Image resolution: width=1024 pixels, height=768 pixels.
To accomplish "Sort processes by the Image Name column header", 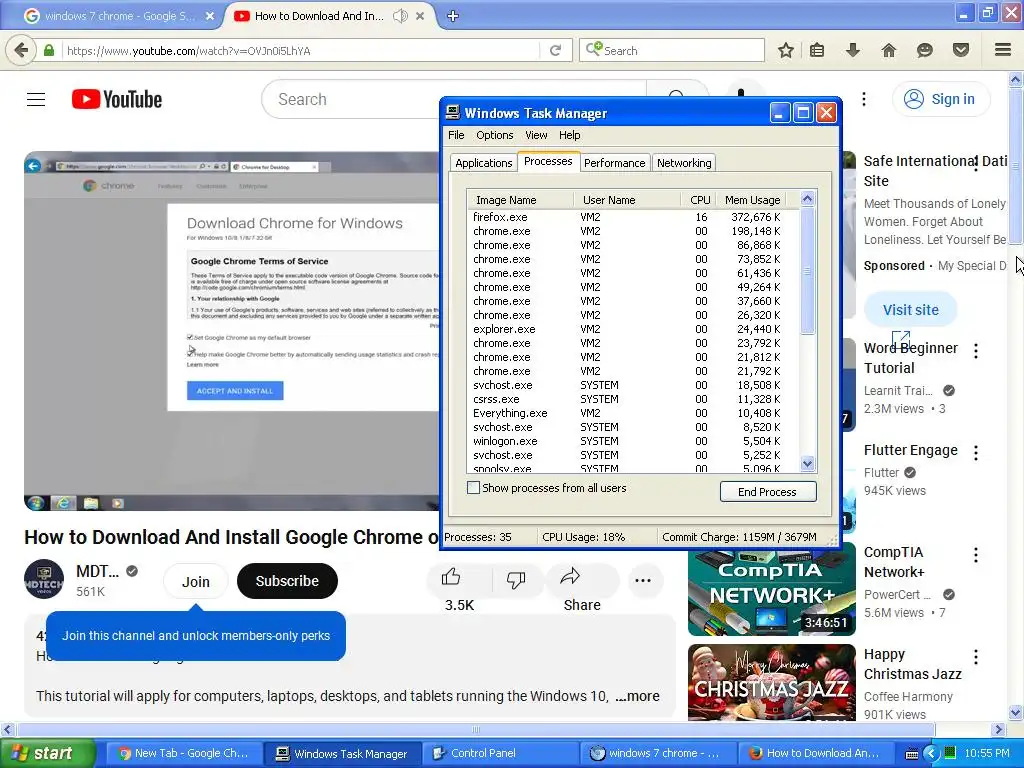I will (x=520, y=200).
